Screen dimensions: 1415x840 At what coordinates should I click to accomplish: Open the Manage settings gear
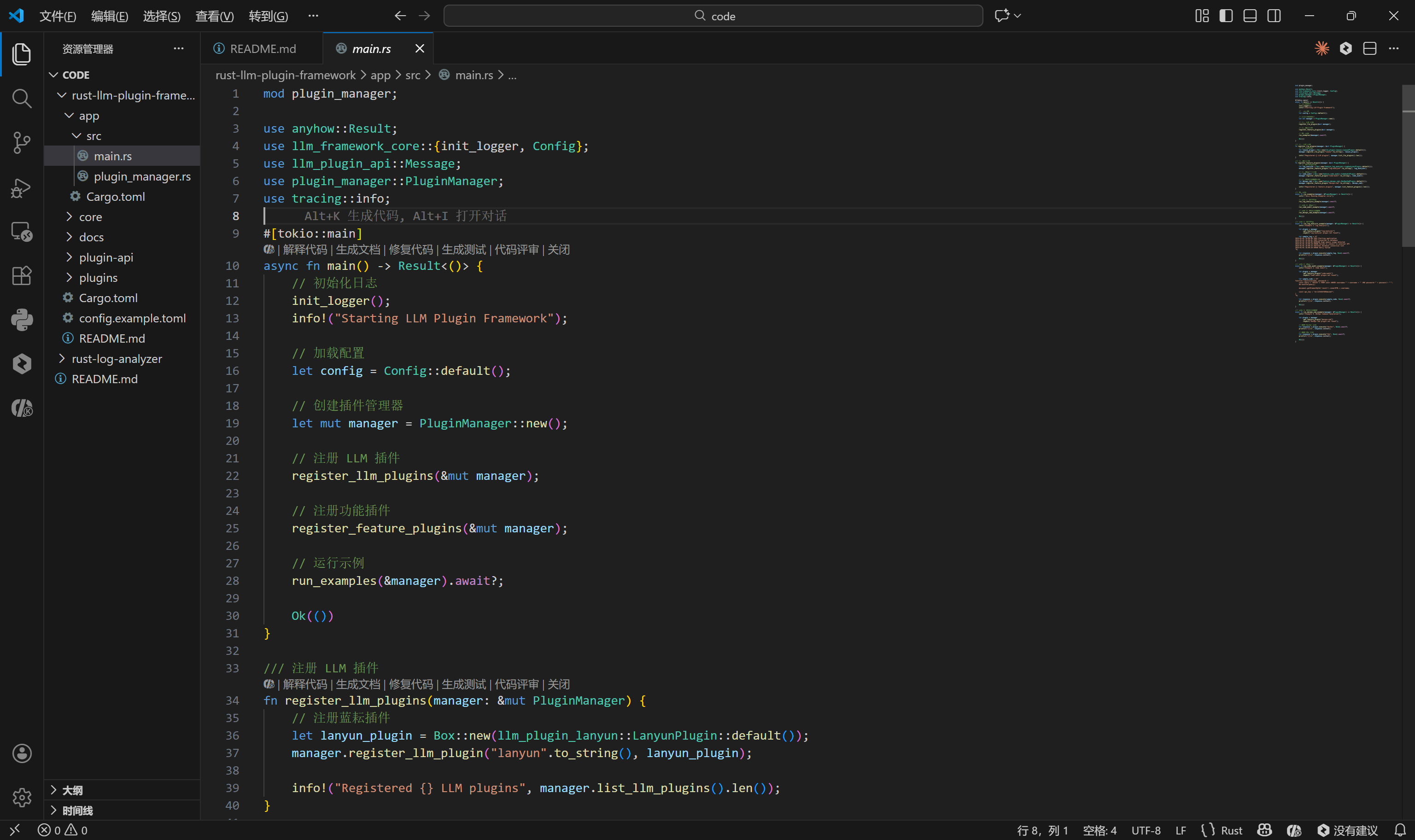[x=22, y=797]
